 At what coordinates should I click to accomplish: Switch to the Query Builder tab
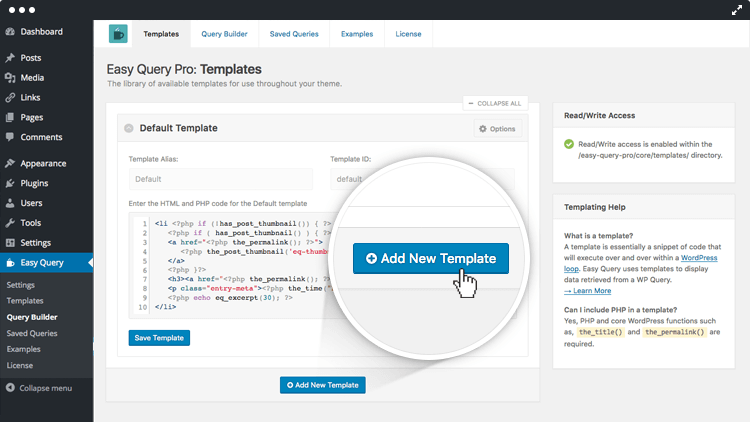tap(224, 34)
